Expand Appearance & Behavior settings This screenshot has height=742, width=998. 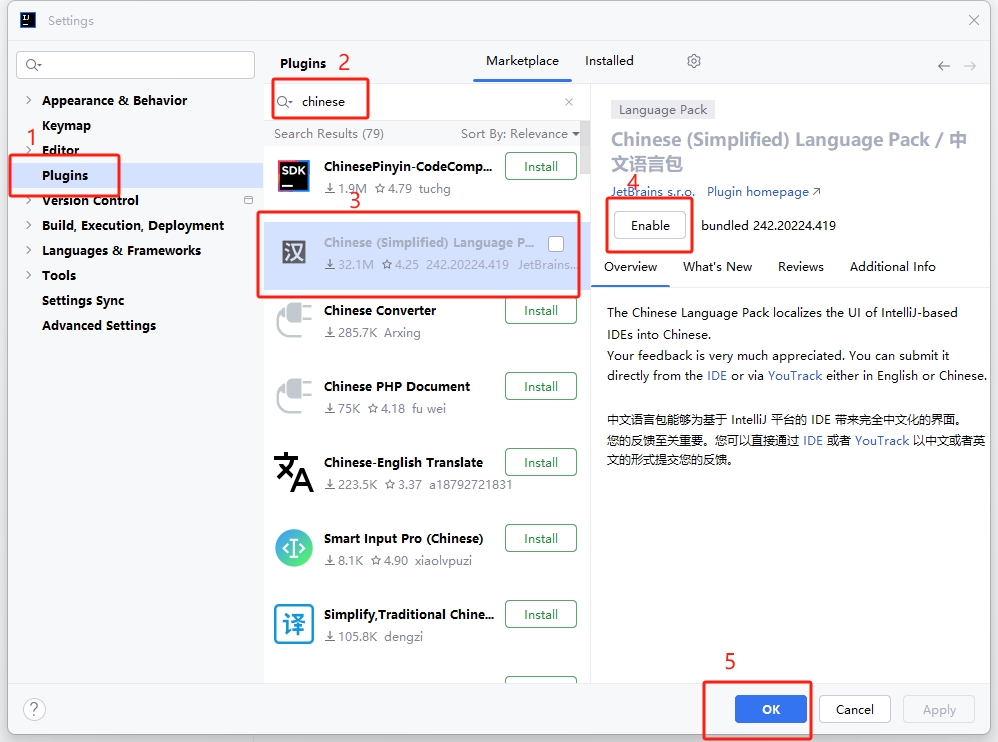pyautogui.click(x=29, y=100)
